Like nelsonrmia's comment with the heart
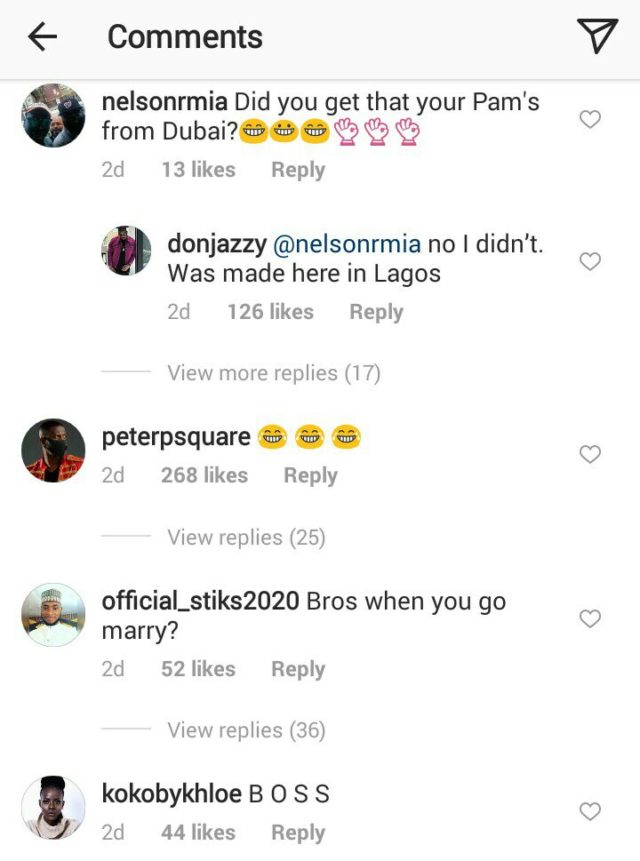640x861 pixels. point(591,120)
